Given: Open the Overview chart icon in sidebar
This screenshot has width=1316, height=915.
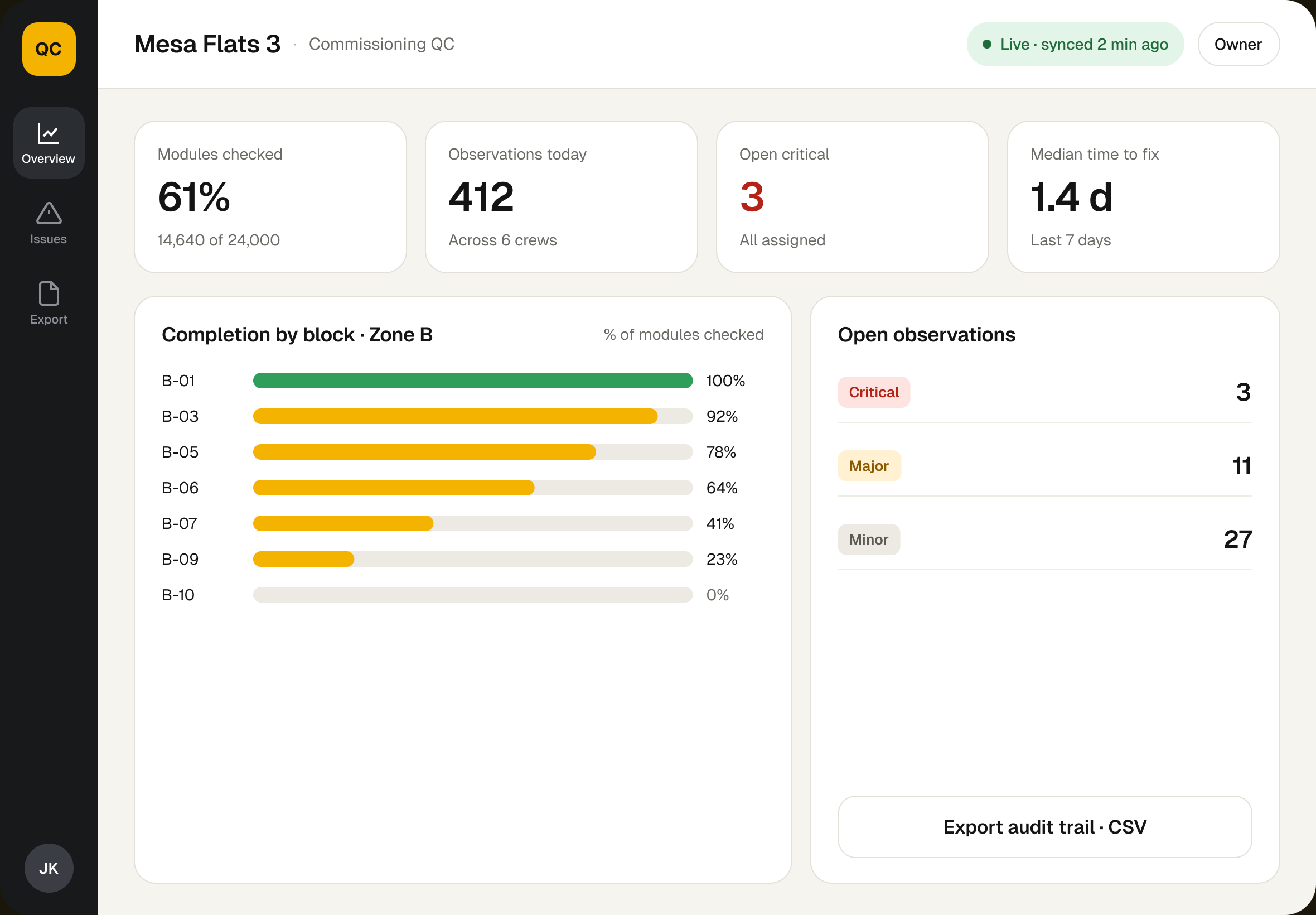Looking at the screenshot, I should point(49,133).
